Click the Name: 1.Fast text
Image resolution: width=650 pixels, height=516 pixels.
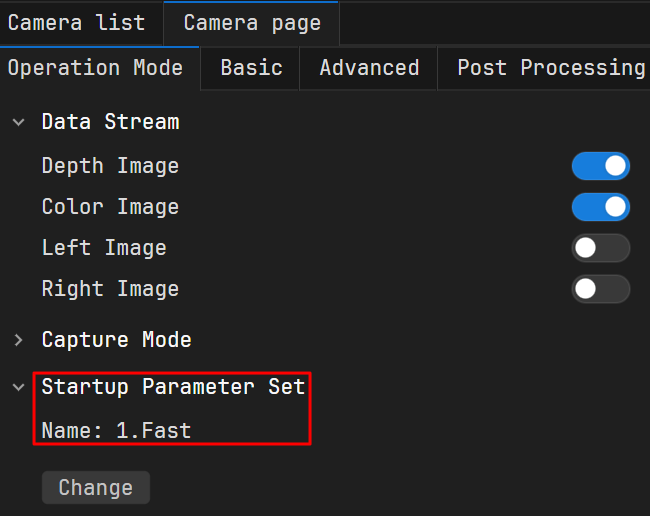(116, 431)
